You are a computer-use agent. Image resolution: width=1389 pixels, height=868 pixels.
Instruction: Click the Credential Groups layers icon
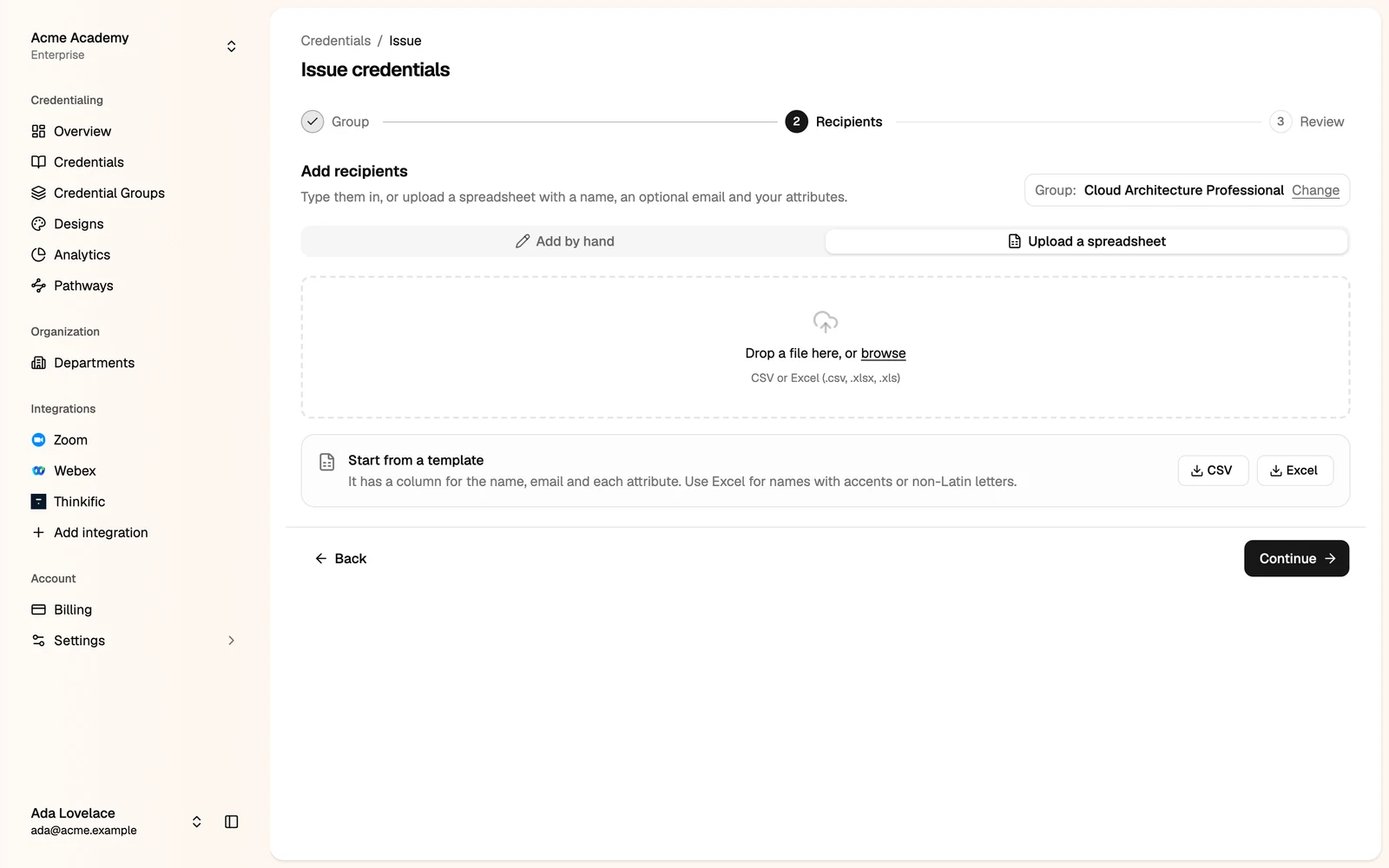point(38,193)
